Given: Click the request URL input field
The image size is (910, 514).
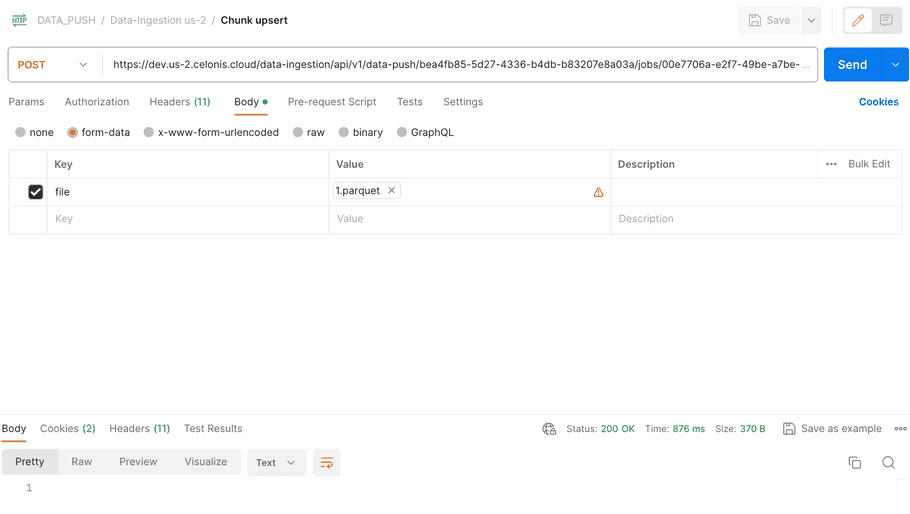Looking at the screenshot, I should pyautogui.click(x=460, y=65).
